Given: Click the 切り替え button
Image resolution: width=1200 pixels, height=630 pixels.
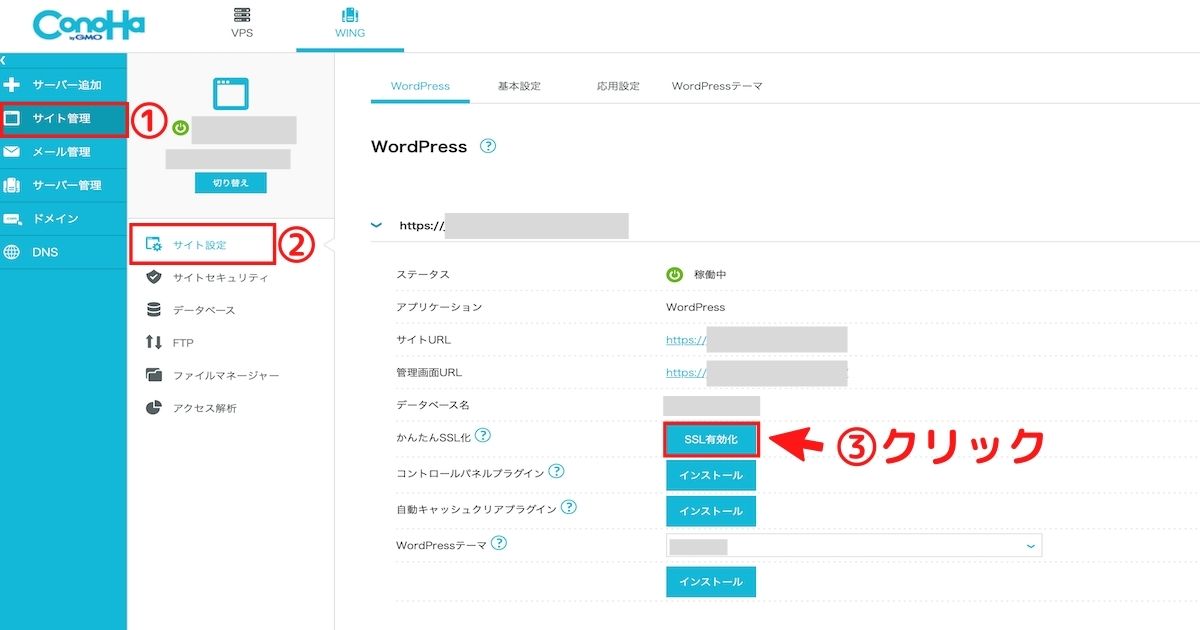Looking at the screenshot, I should pos(231,183).
